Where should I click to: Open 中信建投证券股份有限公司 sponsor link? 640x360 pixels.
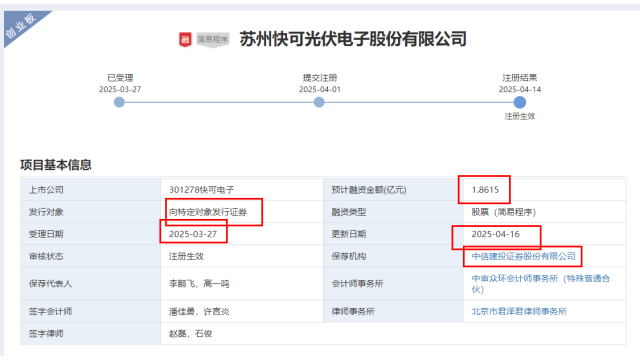[x=523, y=256]
